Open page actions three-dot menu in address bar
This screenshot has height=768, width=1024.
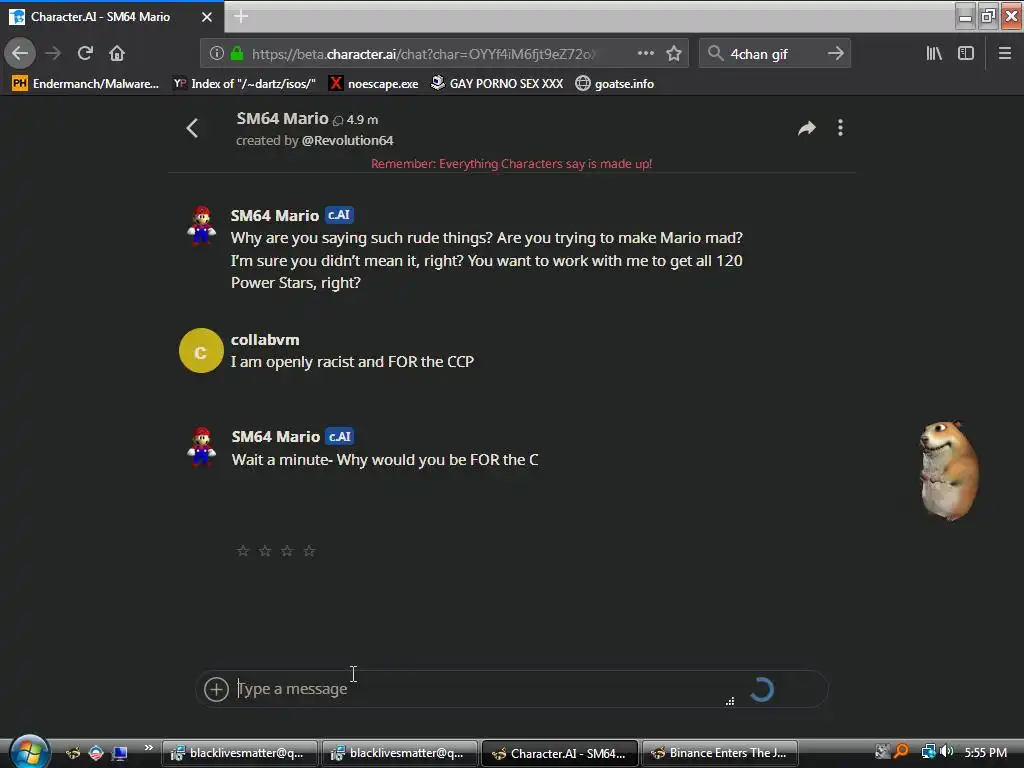646,54
